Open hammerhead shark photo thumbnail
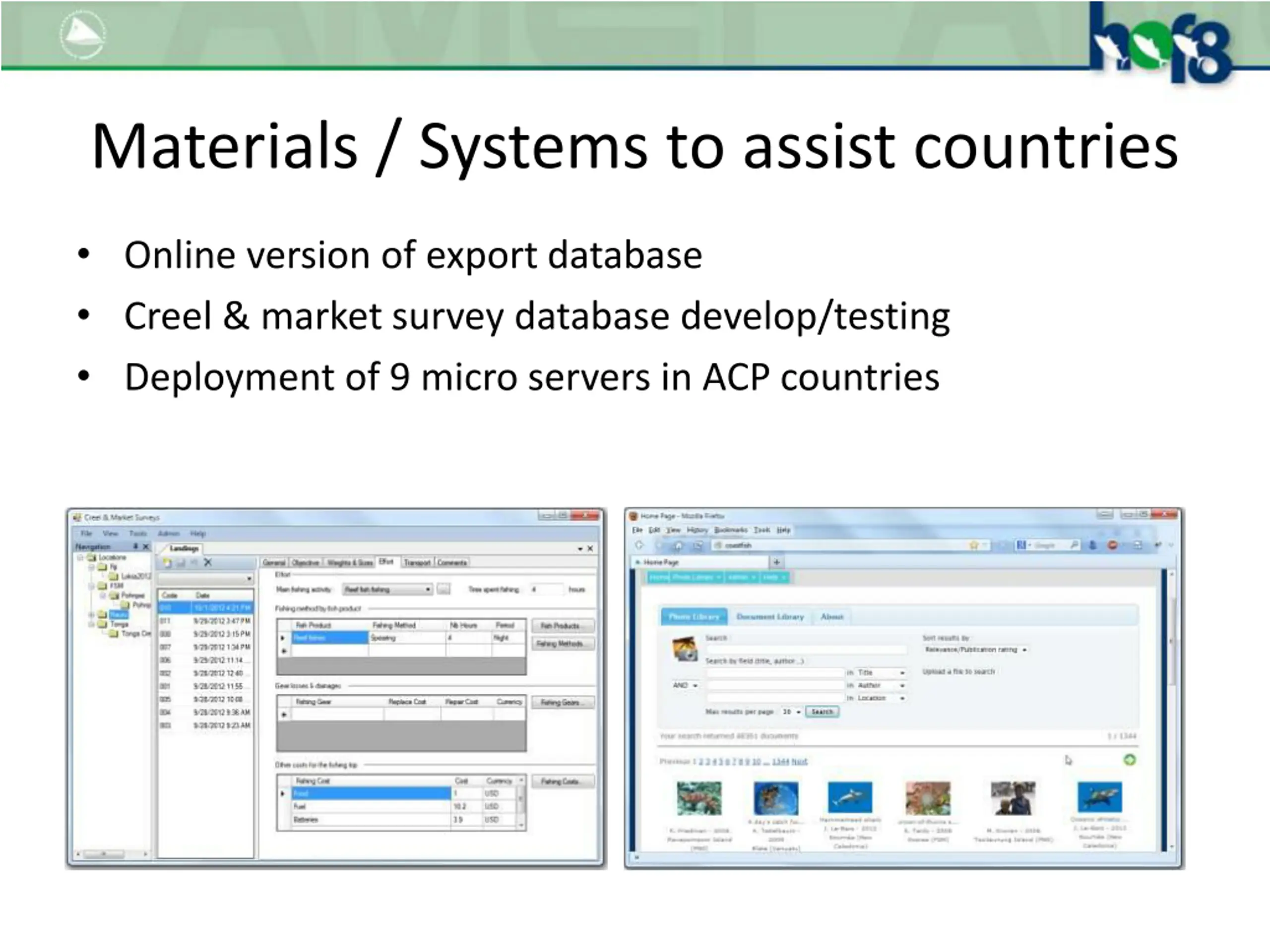This screenshot has width=1270, height=952. click(850, 798)
